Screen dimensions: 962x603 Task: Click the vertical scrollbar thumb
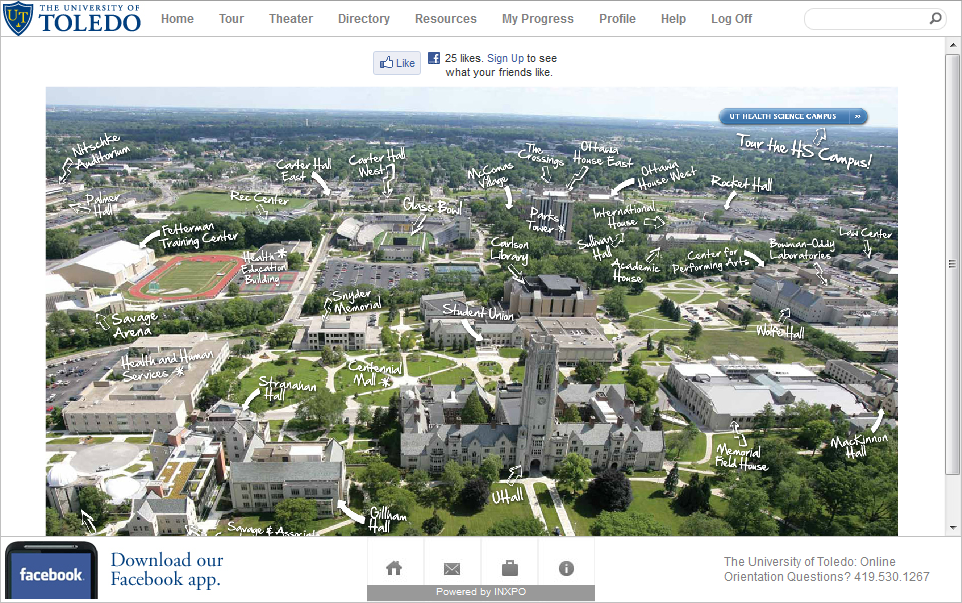(952, 264)
